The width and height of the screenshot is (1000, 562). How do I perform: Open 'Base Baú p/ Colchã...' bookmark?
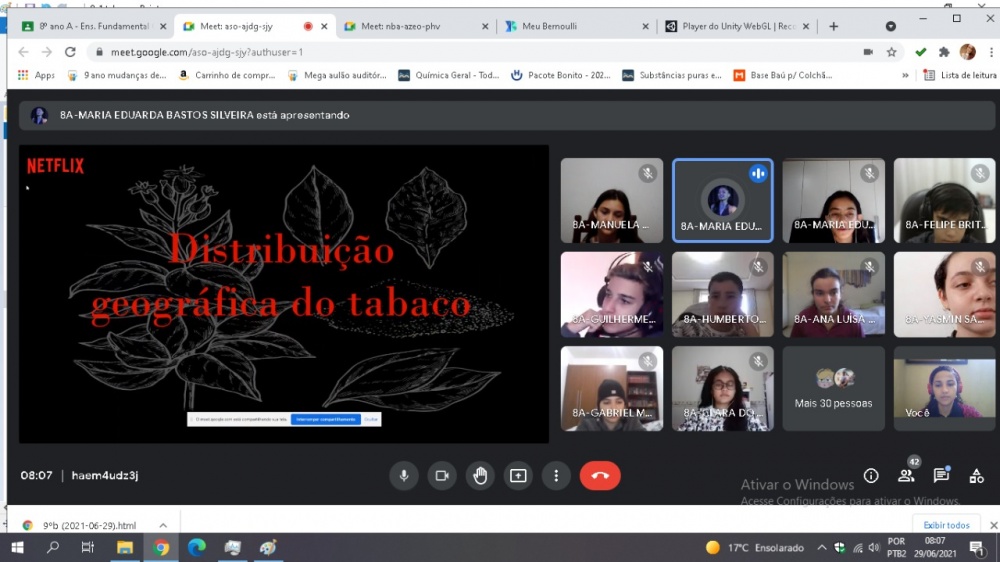click(x=783, y=75)
